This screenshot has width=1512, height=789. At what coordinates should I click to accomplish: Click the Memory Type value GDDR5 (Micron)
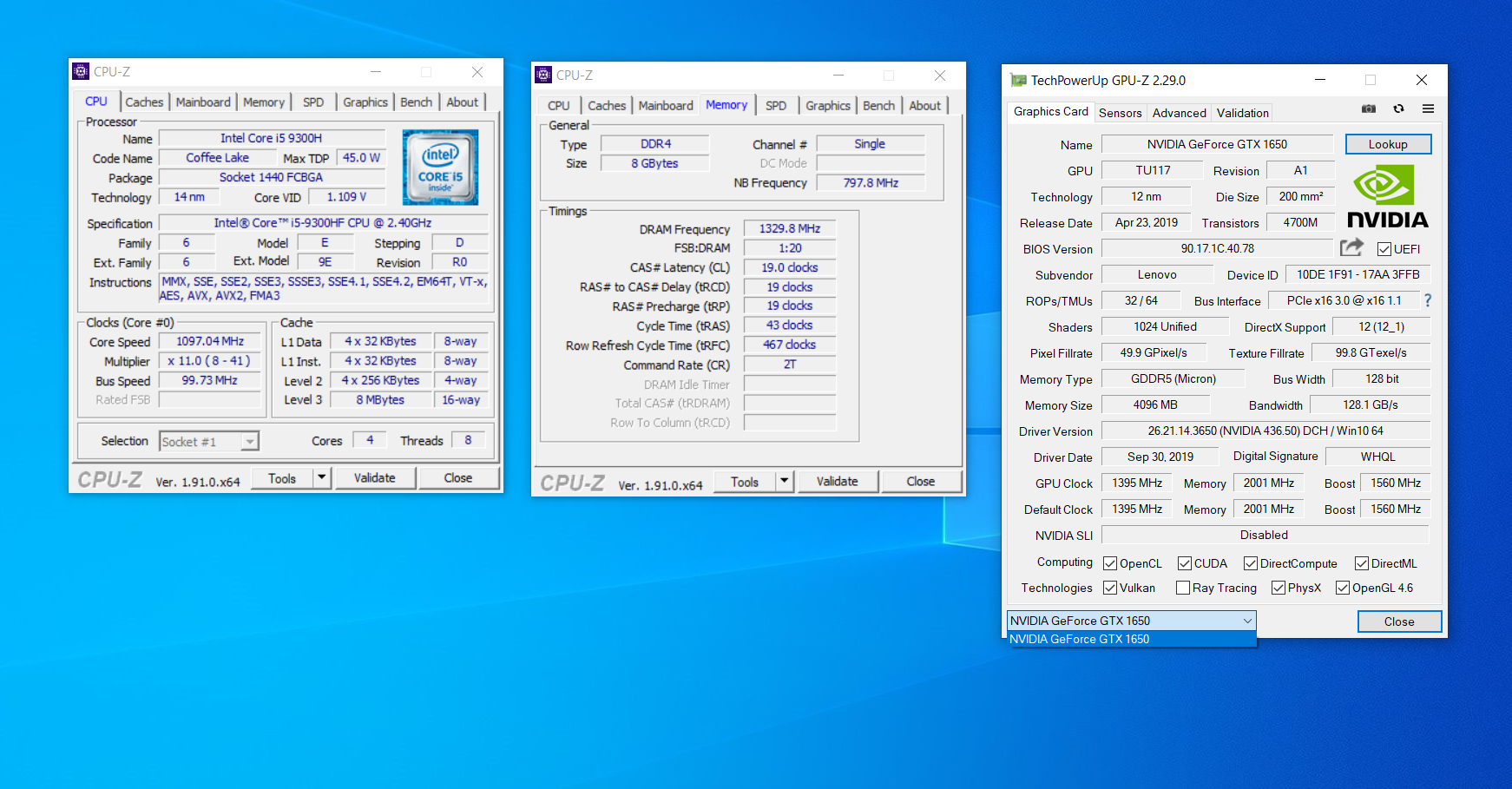(1173, 378)
